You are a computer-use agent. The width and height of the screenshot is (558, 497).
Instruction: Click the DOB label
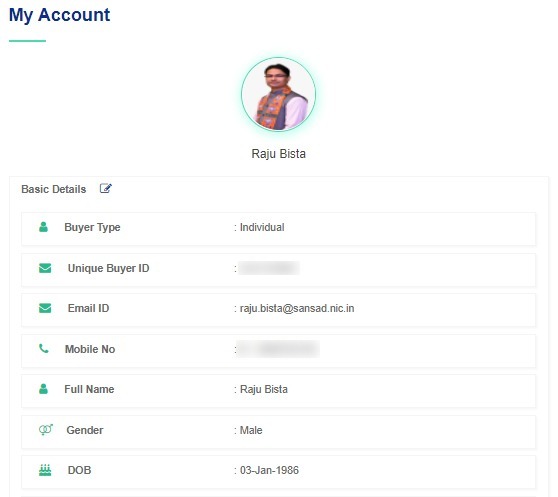tap(79, 470)
